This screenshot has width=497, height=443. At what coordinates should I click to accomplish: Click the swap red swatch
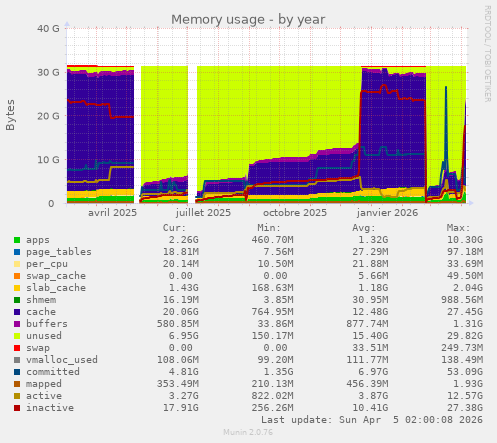coord(17,348)
